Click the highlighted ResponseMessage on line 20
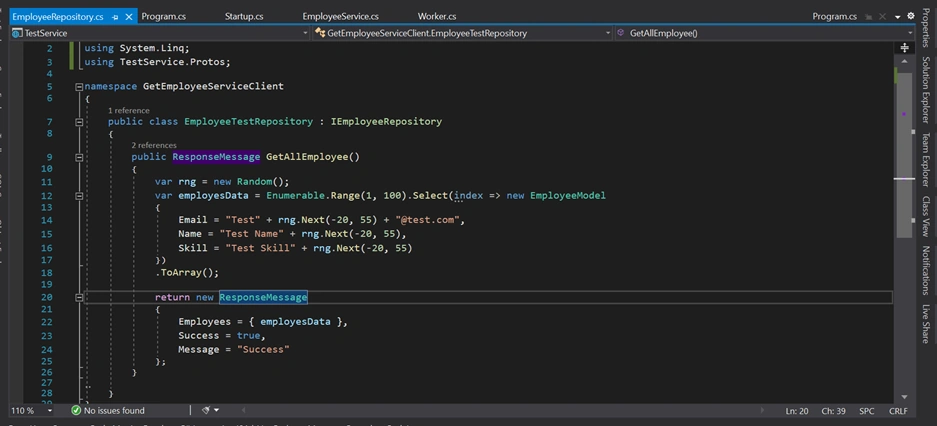Image resolution: width=937 pixels, height=426 pixels. click(263, 297)
